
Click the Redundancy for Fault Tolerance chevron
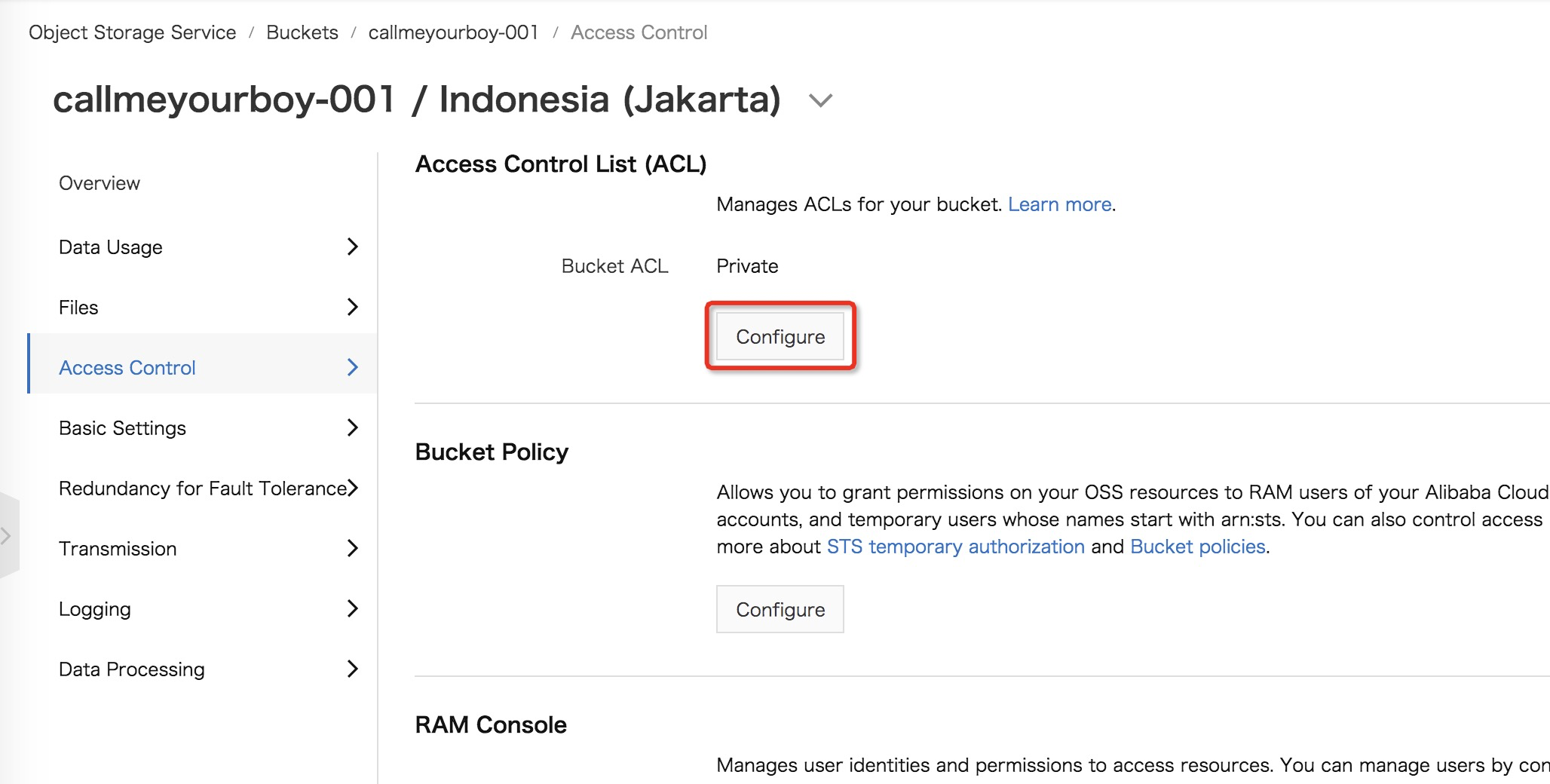353,488
